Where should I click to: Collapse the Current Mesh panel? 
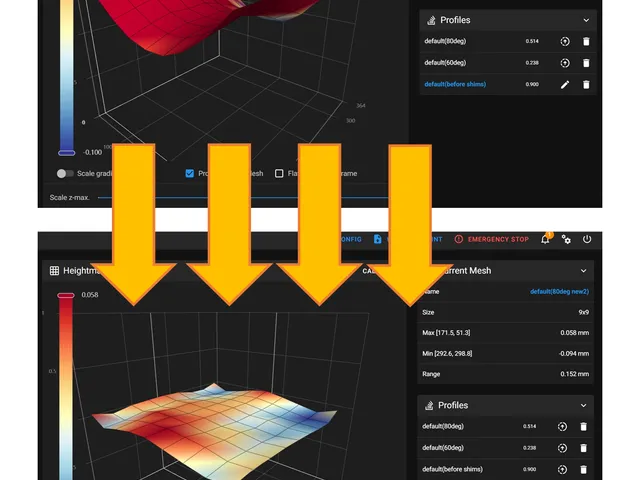pyautogui.click(x=584, y=271)
